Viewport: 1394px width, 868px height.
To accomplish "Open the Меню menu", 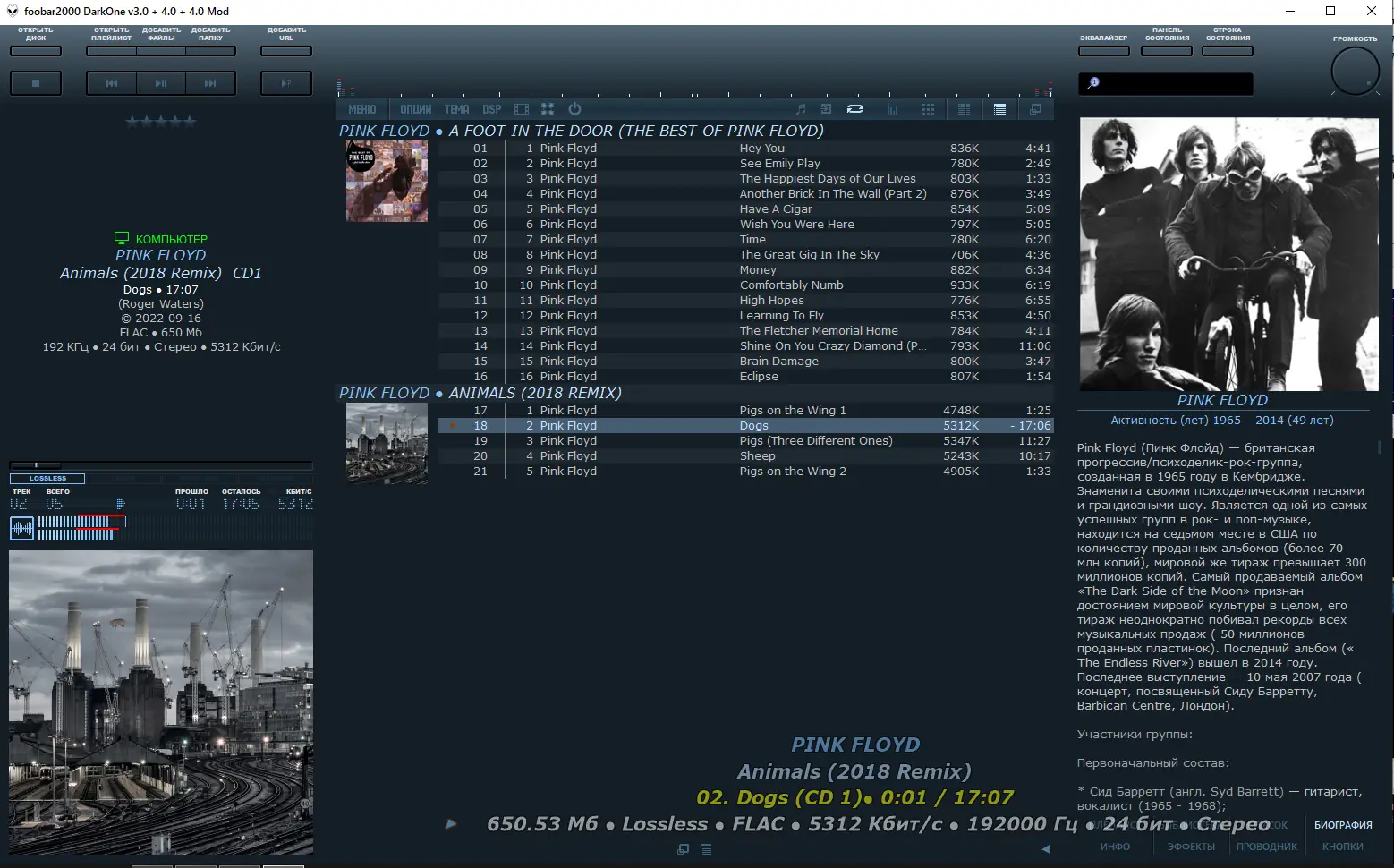I will click(x=361, y=109).
